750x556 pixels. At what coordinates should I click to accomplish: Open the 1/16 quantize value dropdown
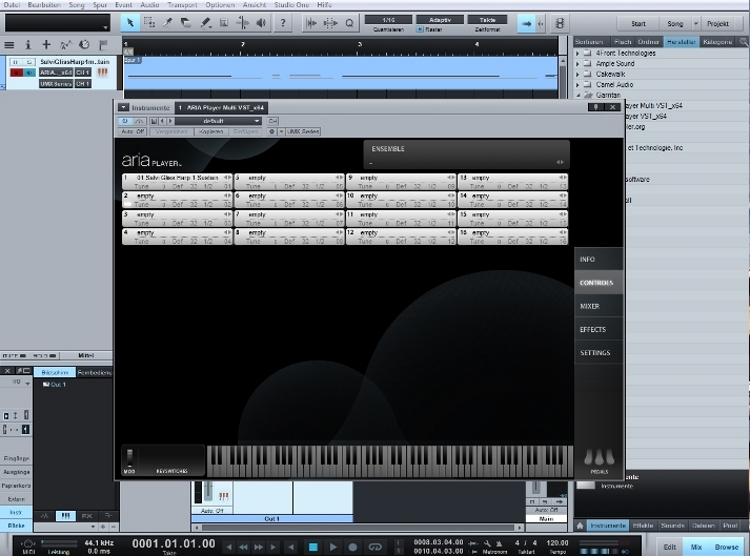click(388, 20)
